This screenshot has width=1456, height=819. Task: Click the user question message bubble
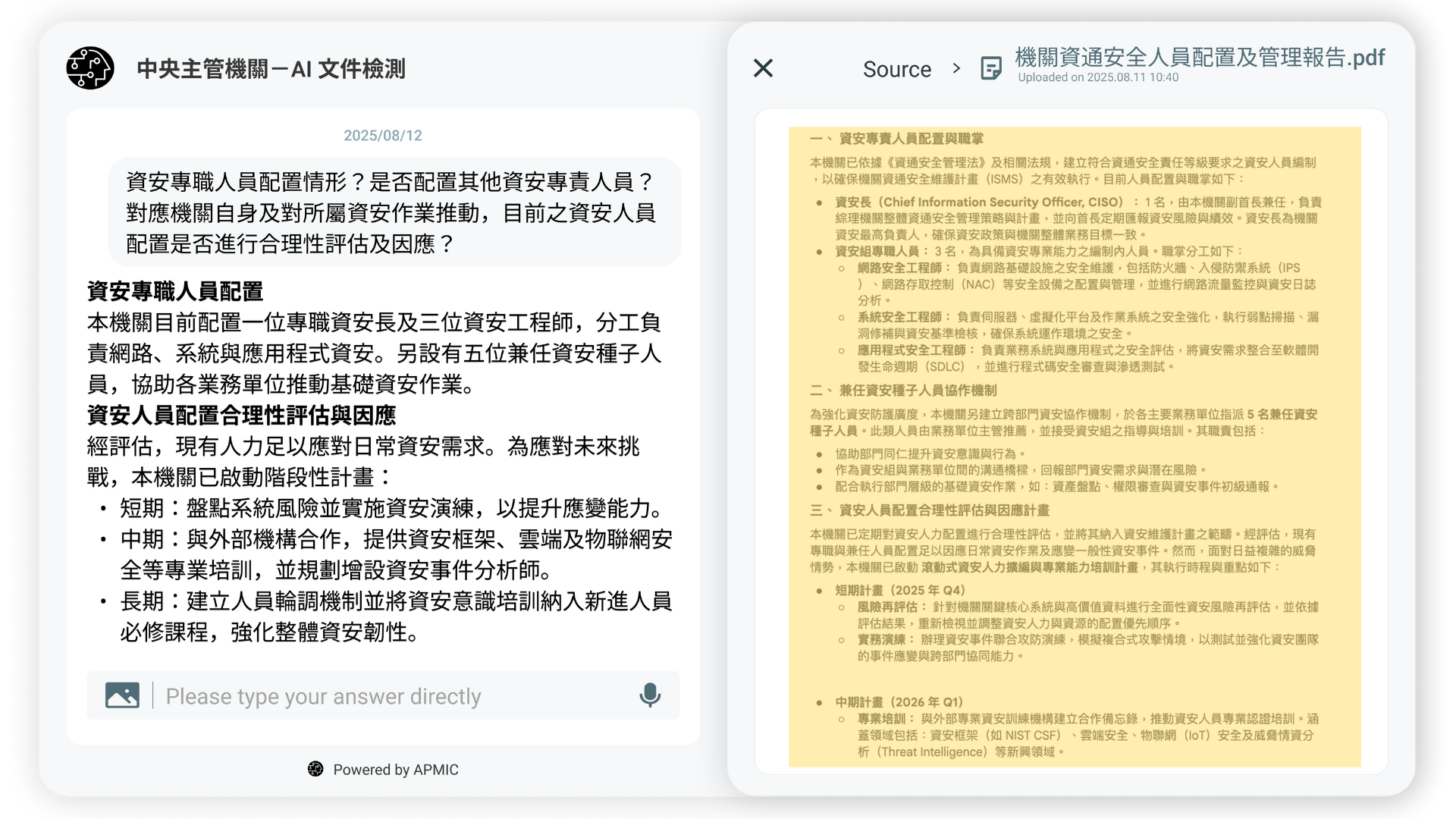[x=394, y=212]
